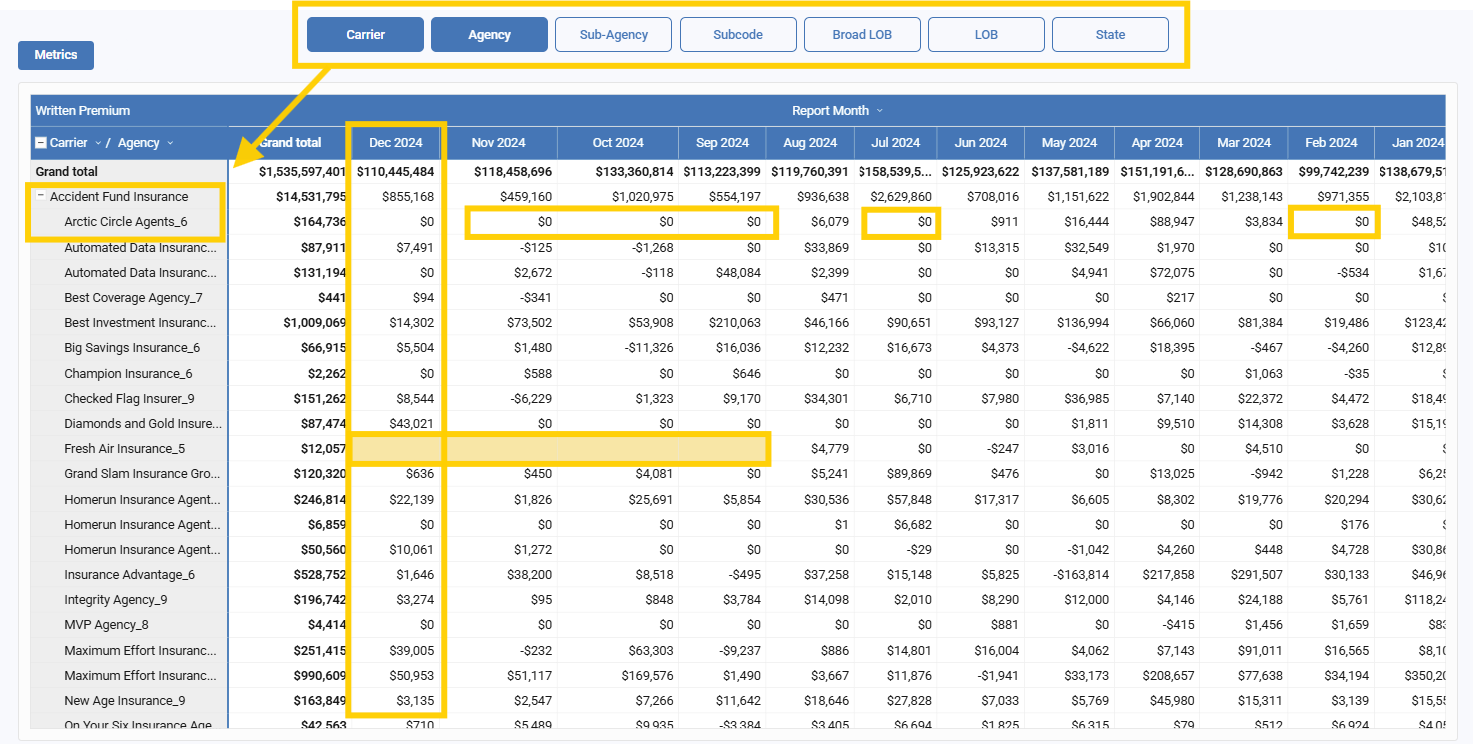Image resolution: width=1473 pixels, height=744 pixels.
Task: Open the Carrier header dropdown chevron
Action: click(98, 143)
